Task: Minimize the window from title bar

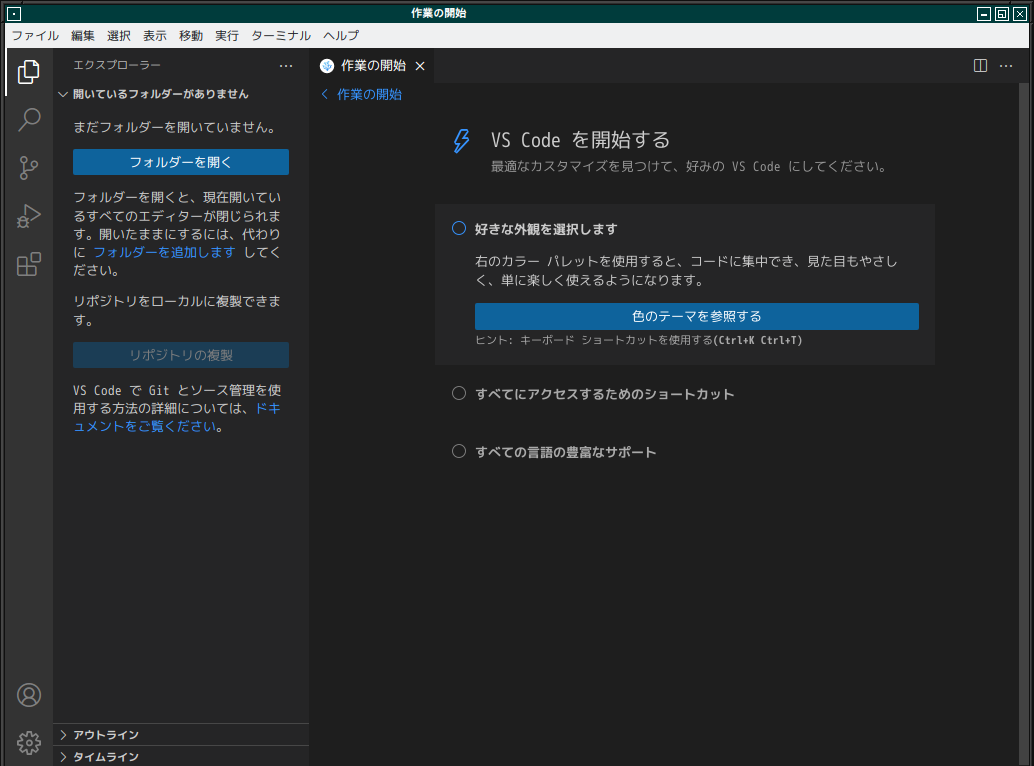Action: point(984,13)
